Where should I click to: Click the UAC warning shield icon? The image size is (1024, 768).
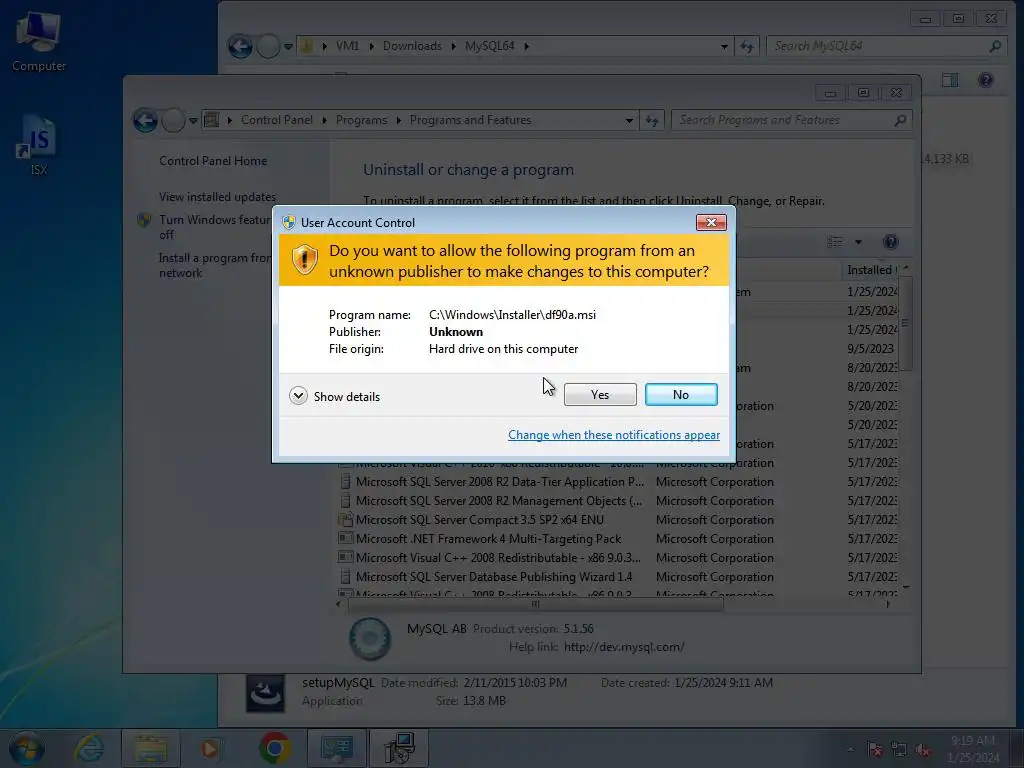coord(304,260)
